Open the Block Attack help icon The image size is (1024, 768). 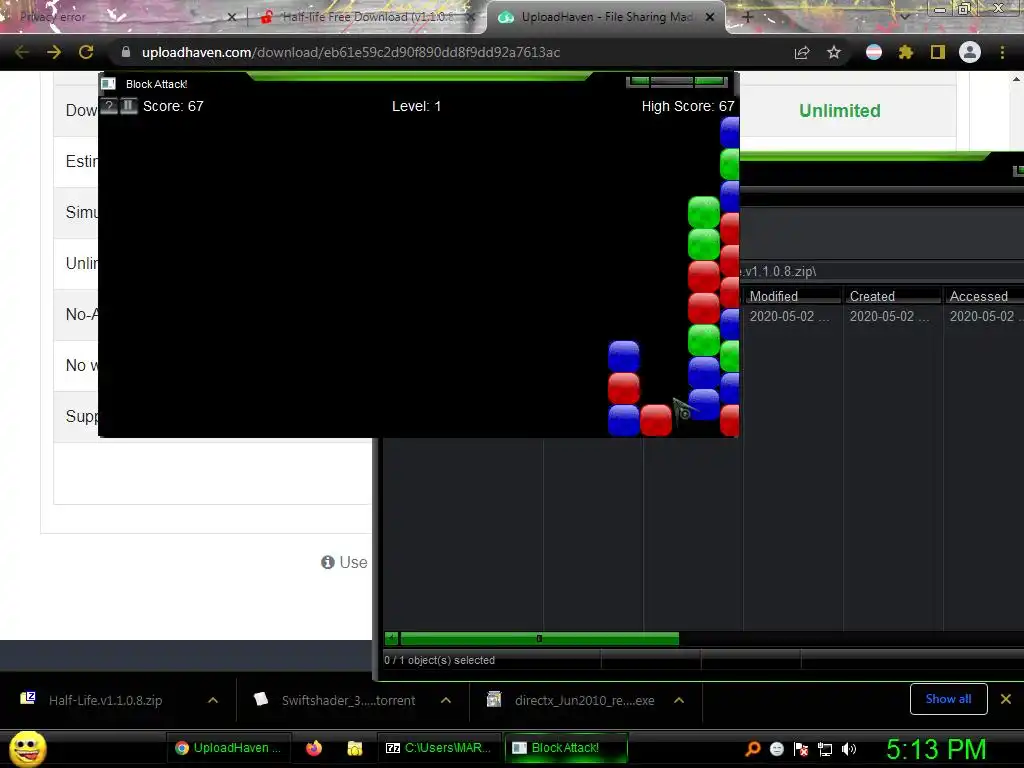(x=109, y=106)
